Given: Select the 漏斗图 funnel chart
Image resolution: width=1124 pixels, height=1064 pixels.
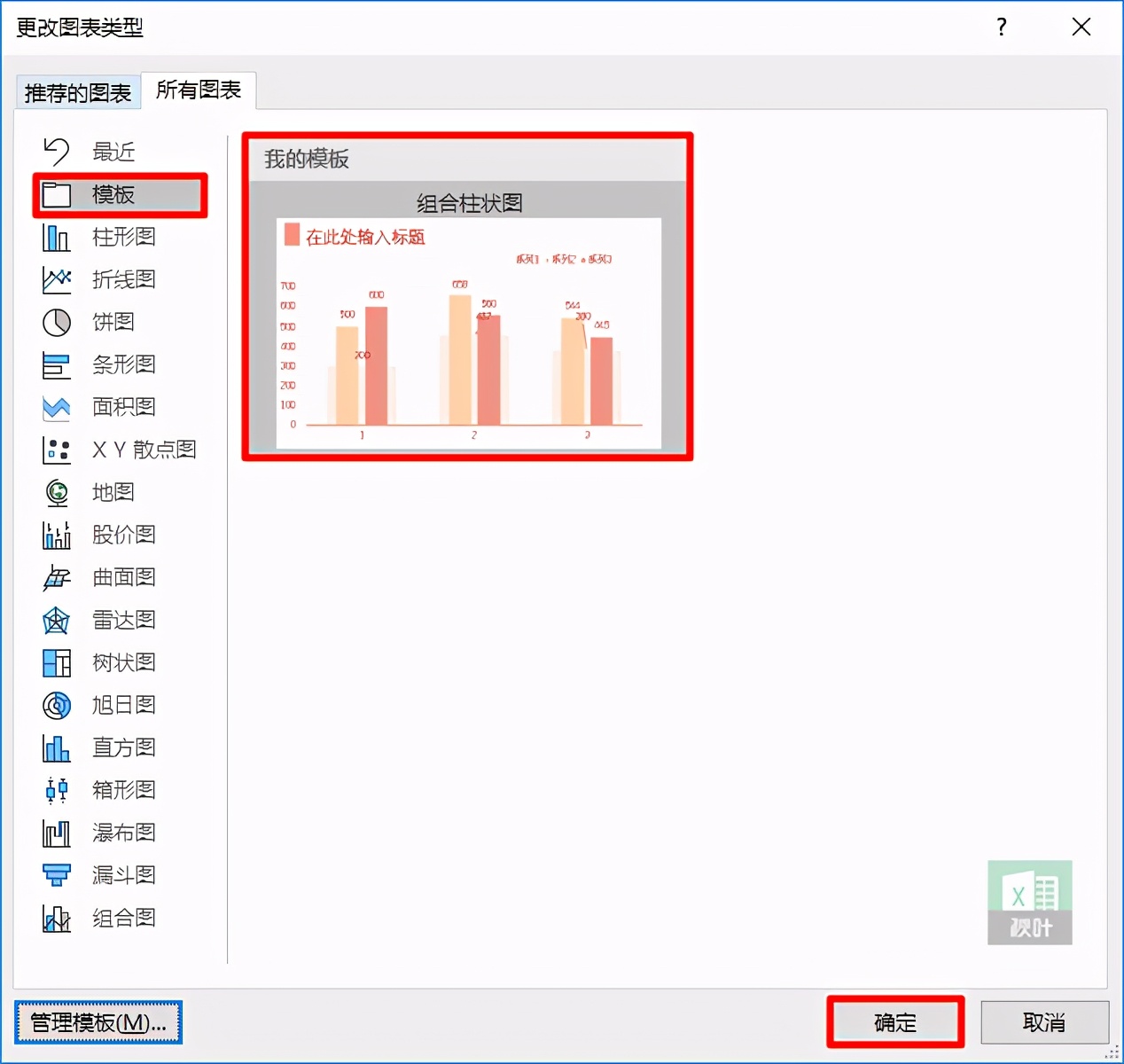Looking at the screenshot, I should tap(123, 875).
